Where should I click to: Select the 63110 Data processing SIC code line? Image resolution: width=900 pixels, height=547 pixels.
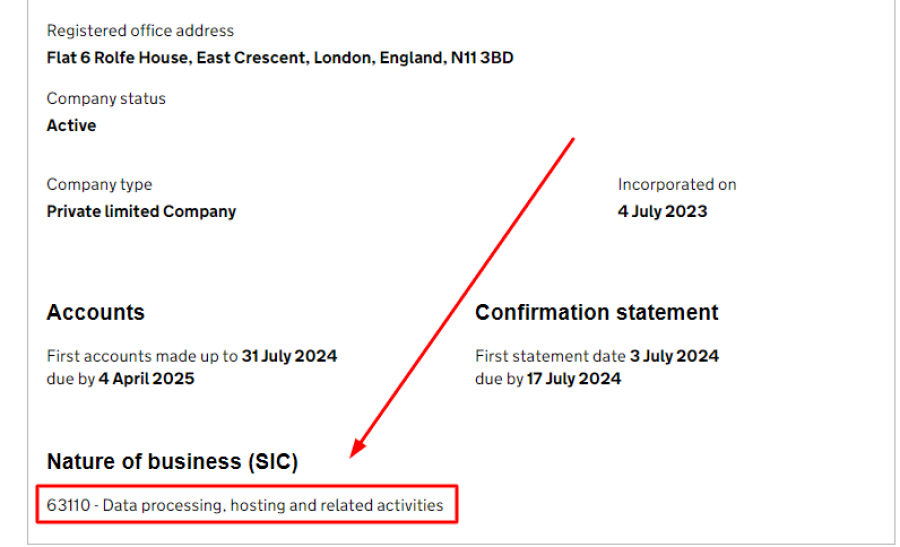245,506
